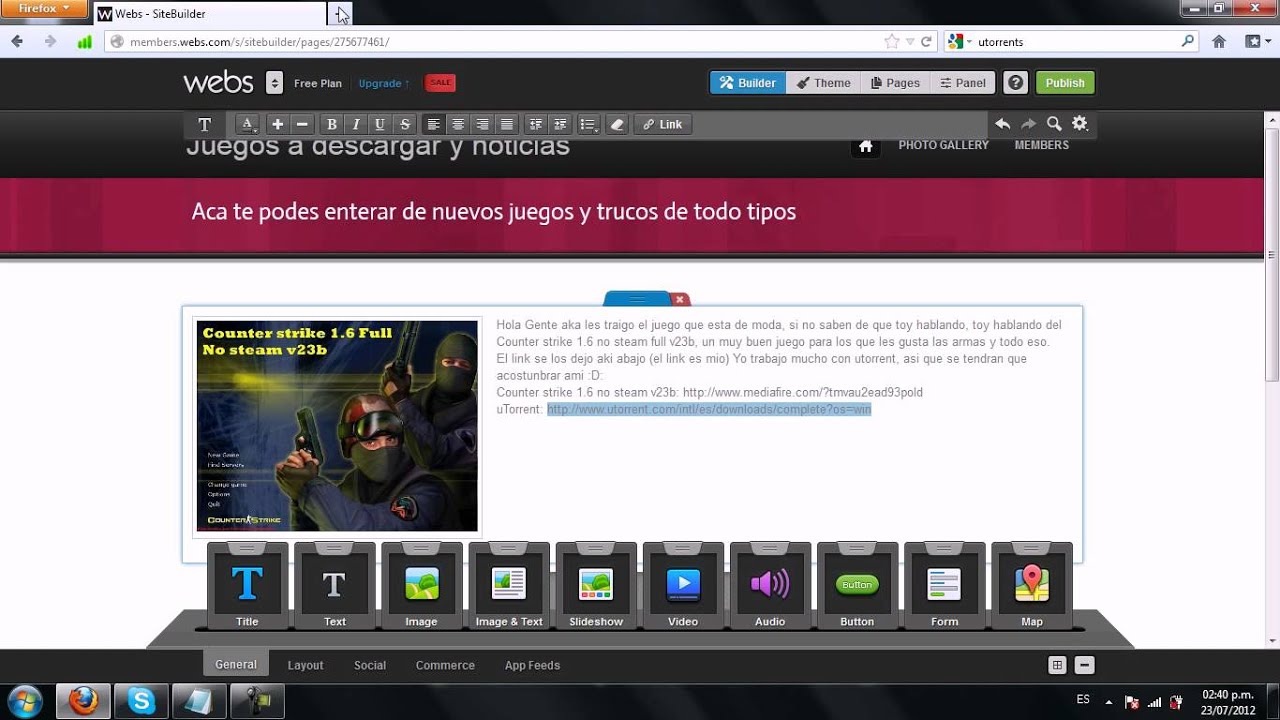The width and height of the screenshot is (1280, 720).
Task: Open search engine selector dropdown
Action: pos(959,42)
